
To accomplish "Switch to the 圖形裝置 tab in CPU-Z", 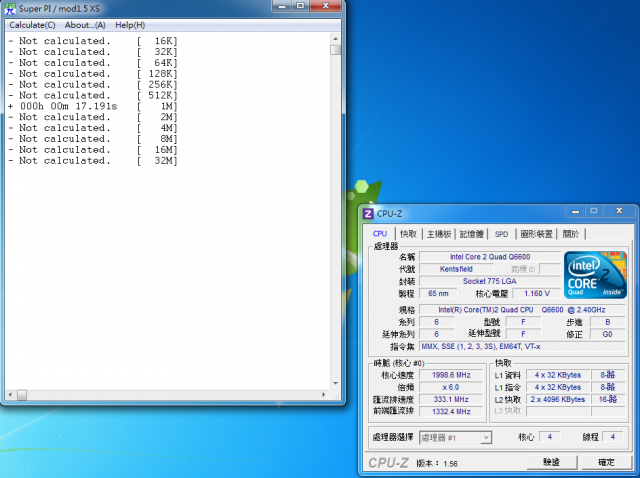I will [x=536, y=234].
